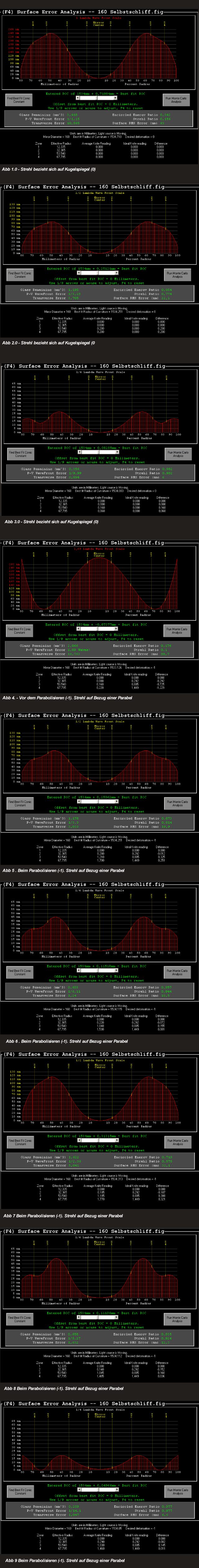The height and width of the screenshot is (1568, 199).
Task: Run Monte Carlo Analysis in Abb 4 panel
Action: [x=177, y=631]
